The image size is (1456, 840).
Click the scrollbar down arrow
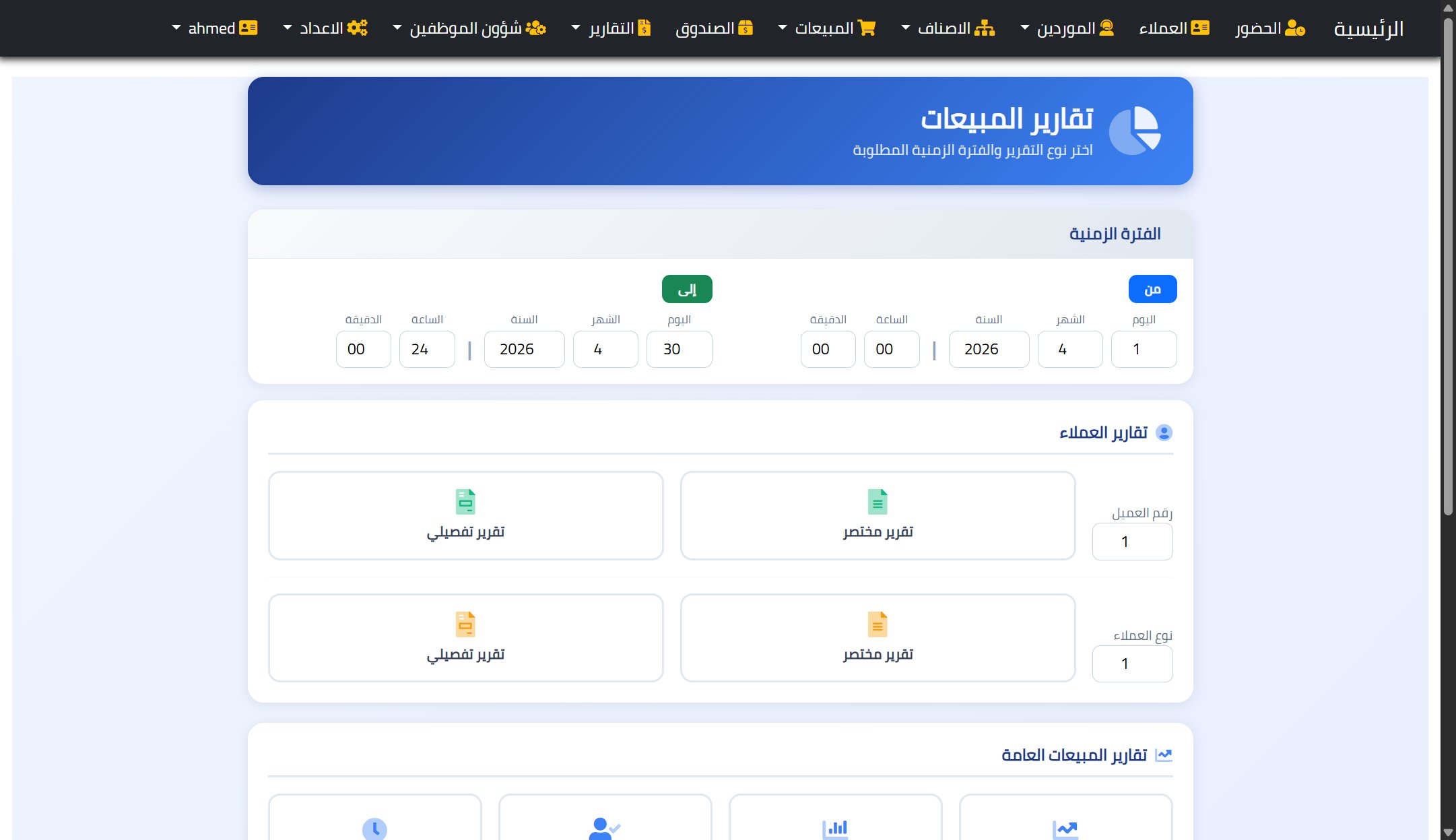1448,833
